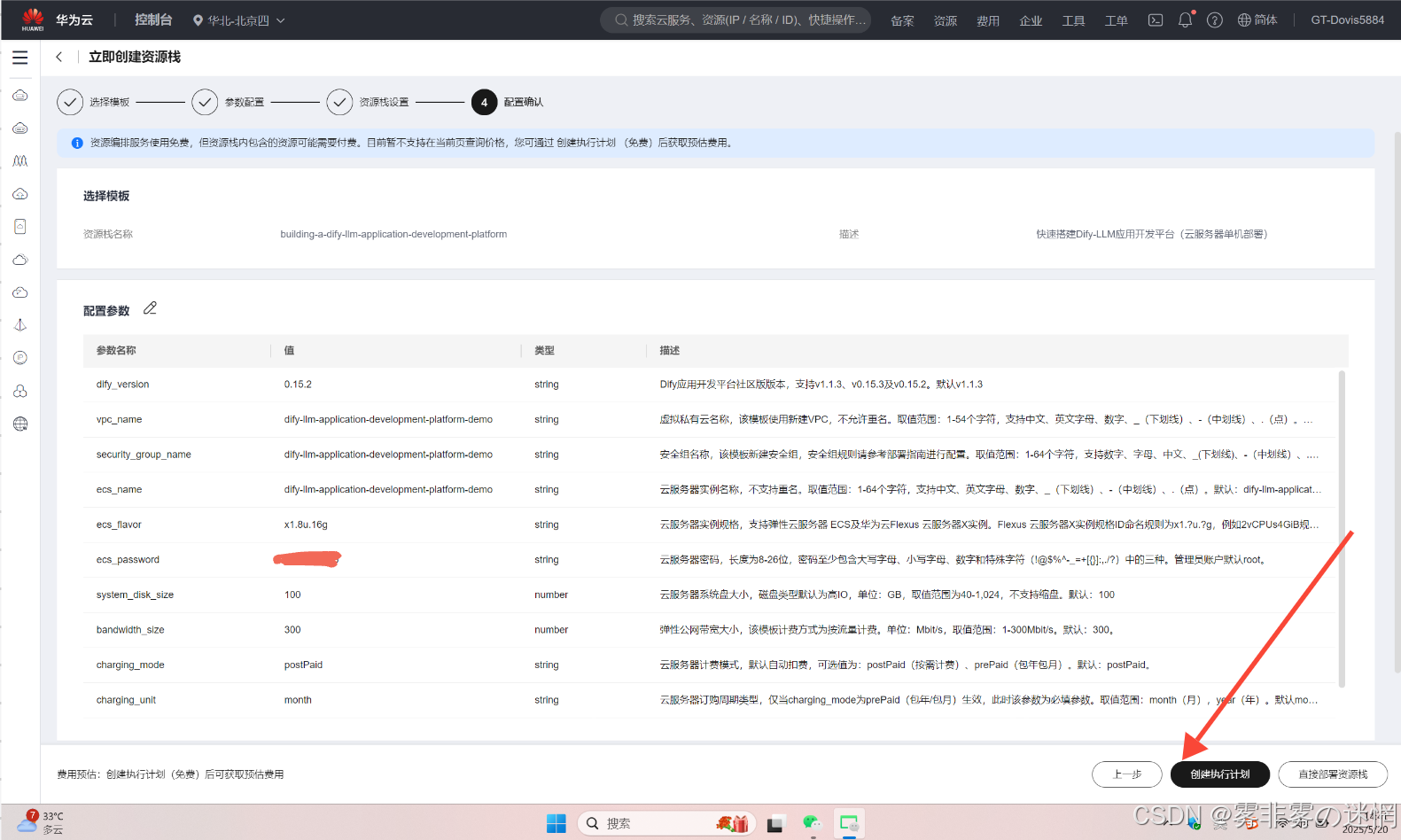
Task: Open the remote desktop app on the taskbar
Action: pos(849,823)
